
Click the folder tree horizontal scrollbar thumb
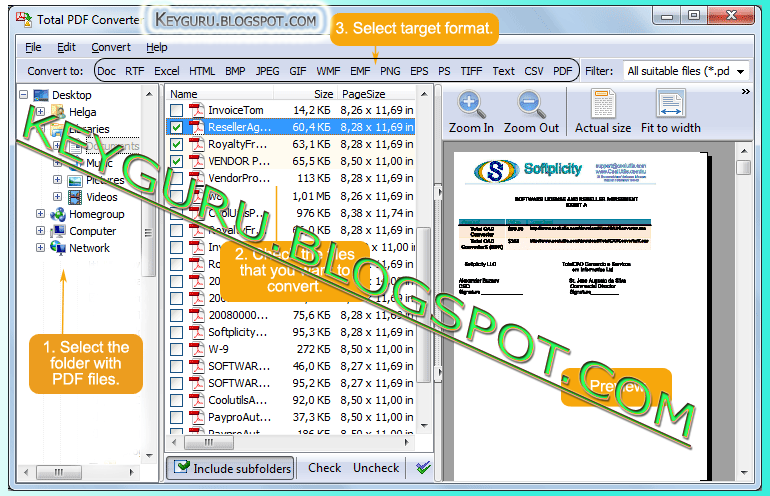click(59, 472)
